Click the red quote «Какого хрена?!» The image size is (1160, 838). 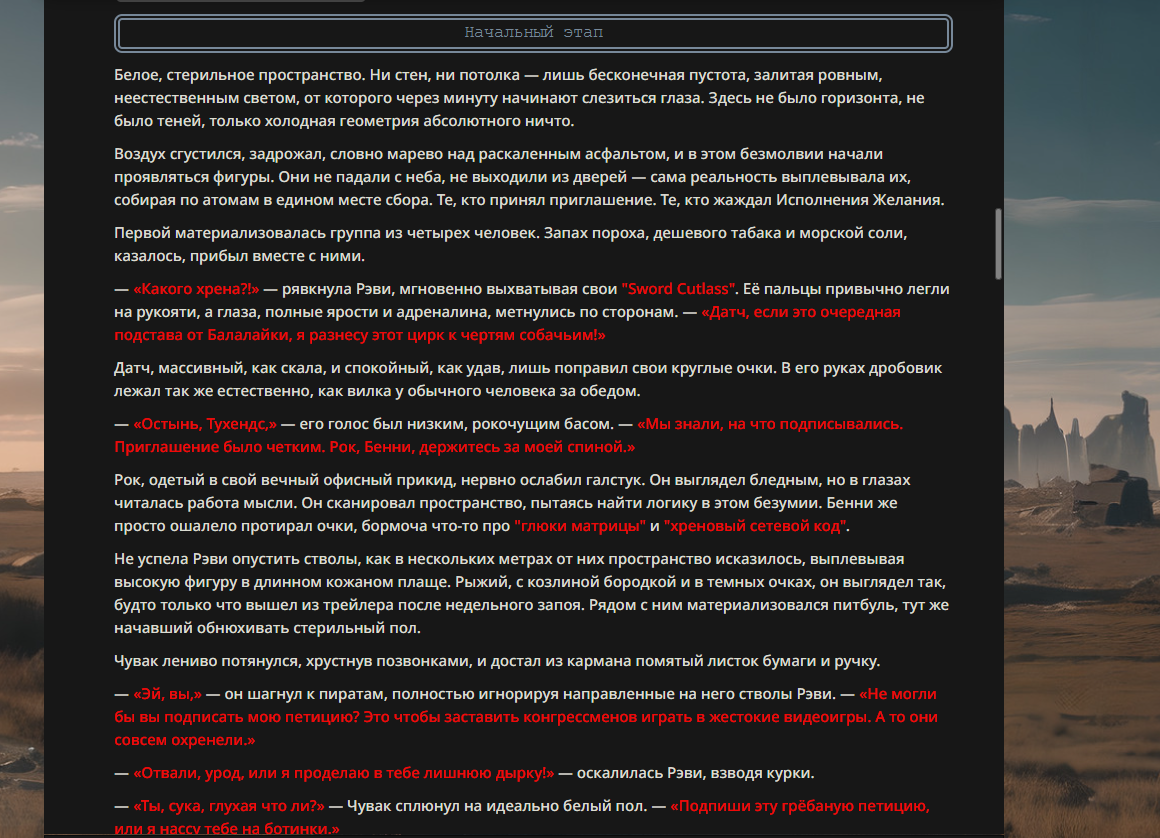point(196,289)
